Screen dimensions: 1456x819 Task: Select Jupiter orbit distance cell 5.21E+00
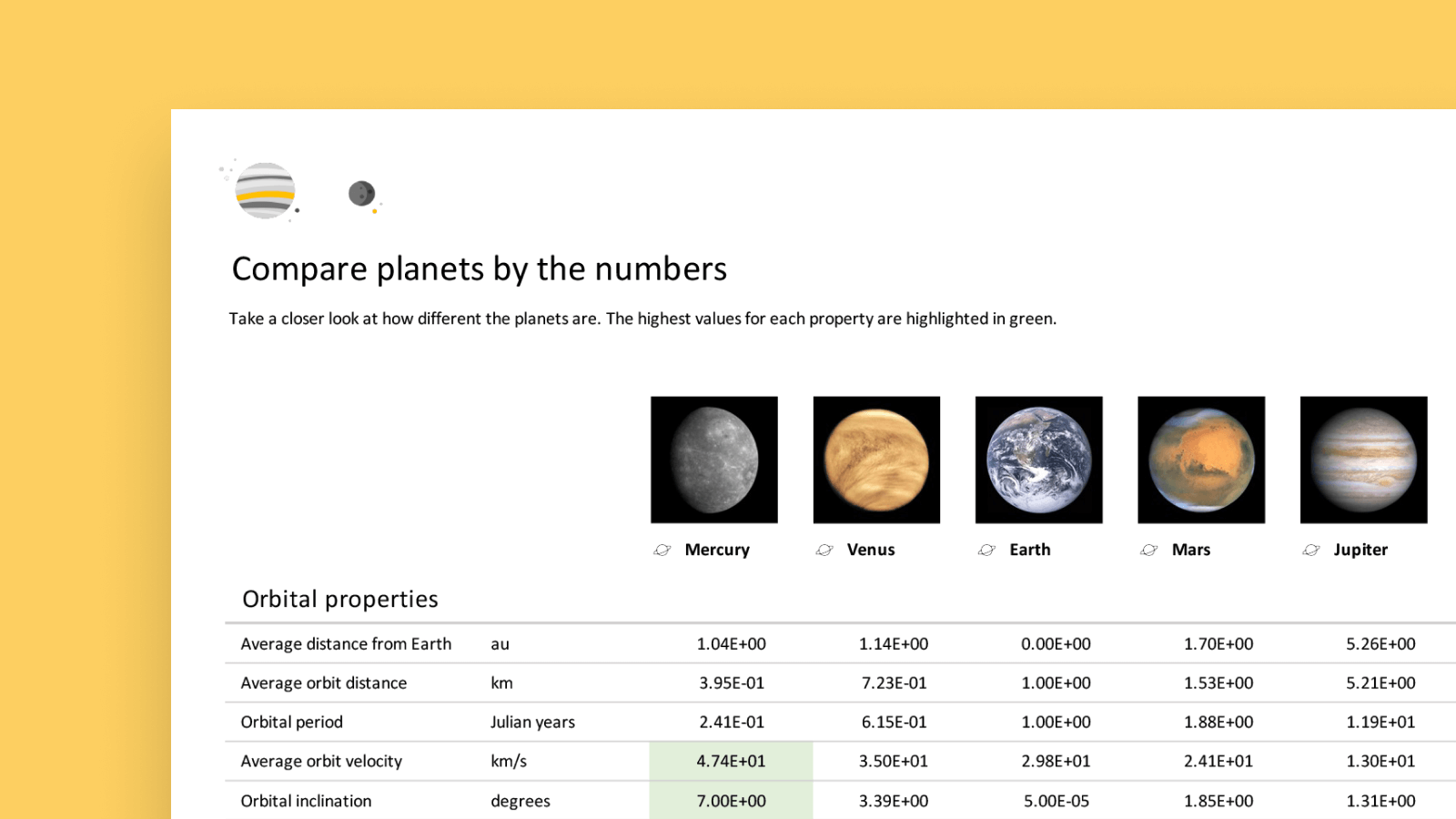(x=1380, y=682)
